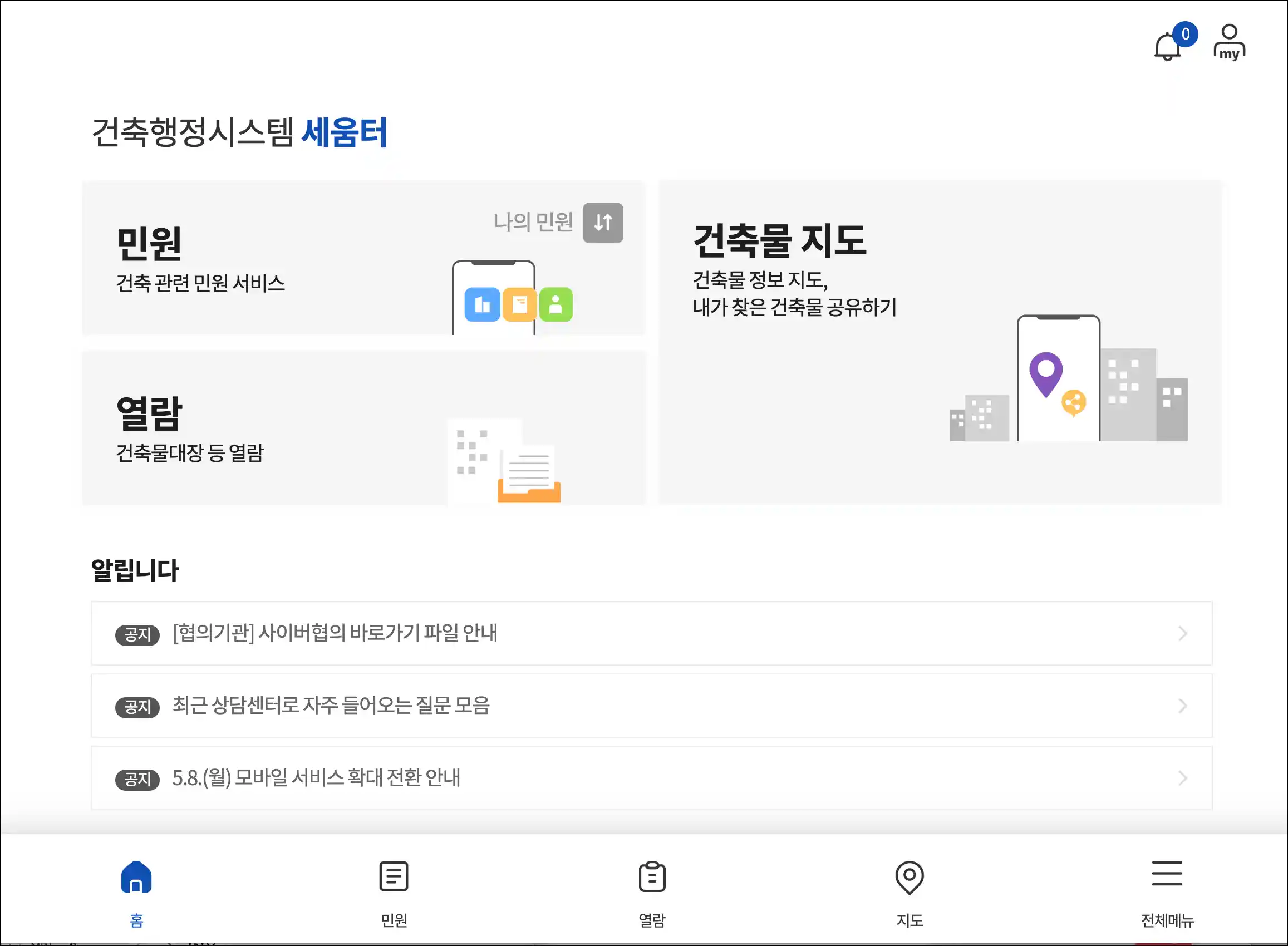Open the 민원 document icon in bottom bar
Viewport: 1288px width, 946px height.
394,876
